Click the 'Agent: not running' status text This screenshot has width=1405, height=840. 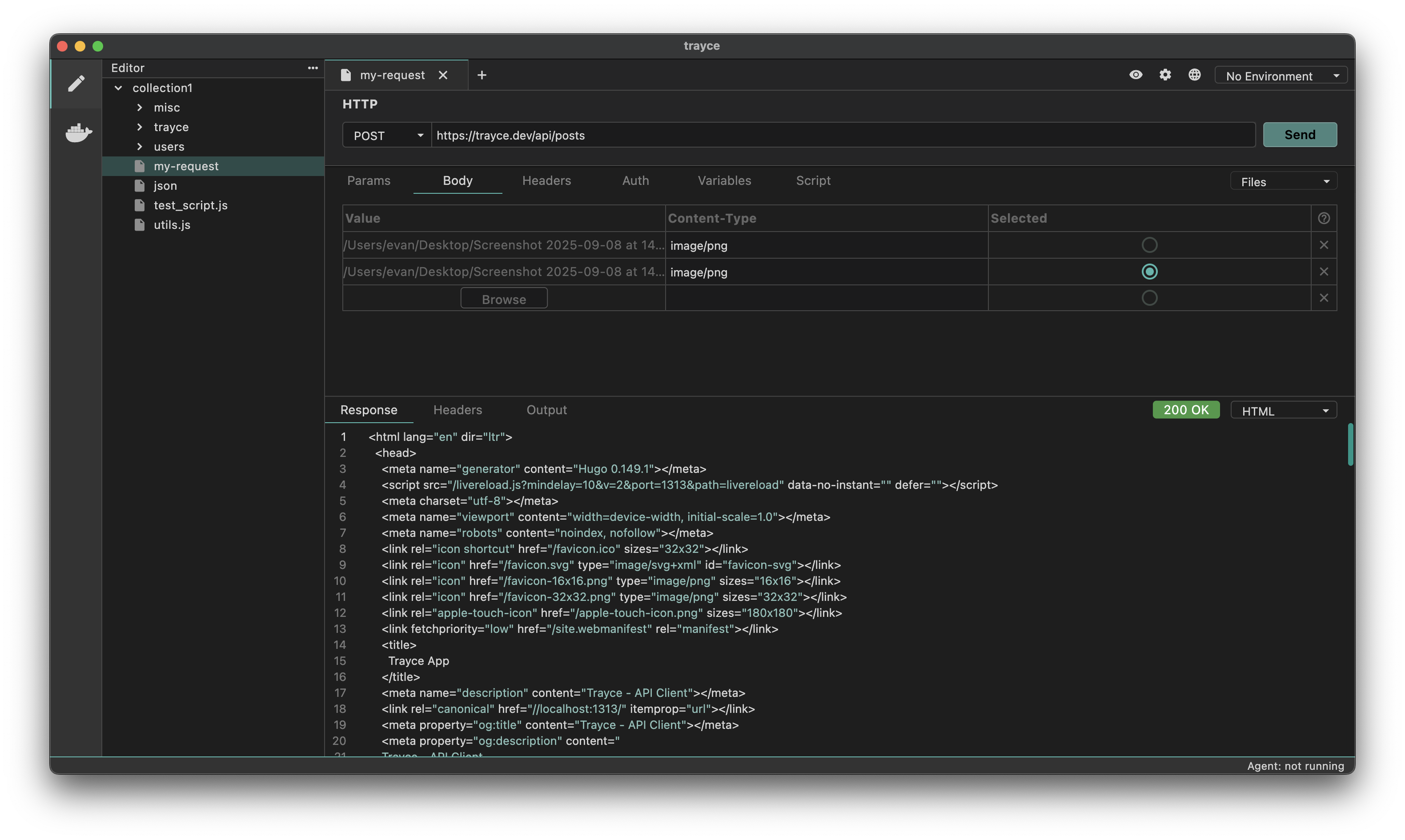[1295, 766]
